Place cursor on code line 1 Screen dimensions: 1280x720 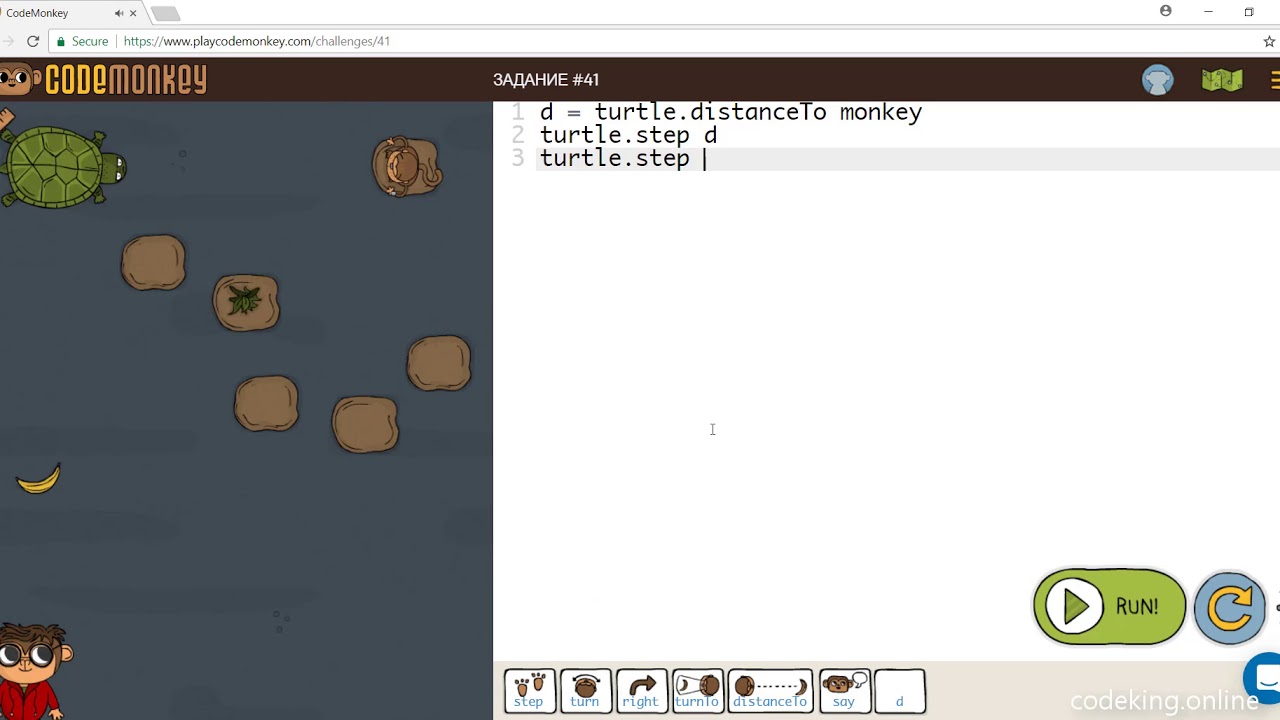[x=730, y=112]
